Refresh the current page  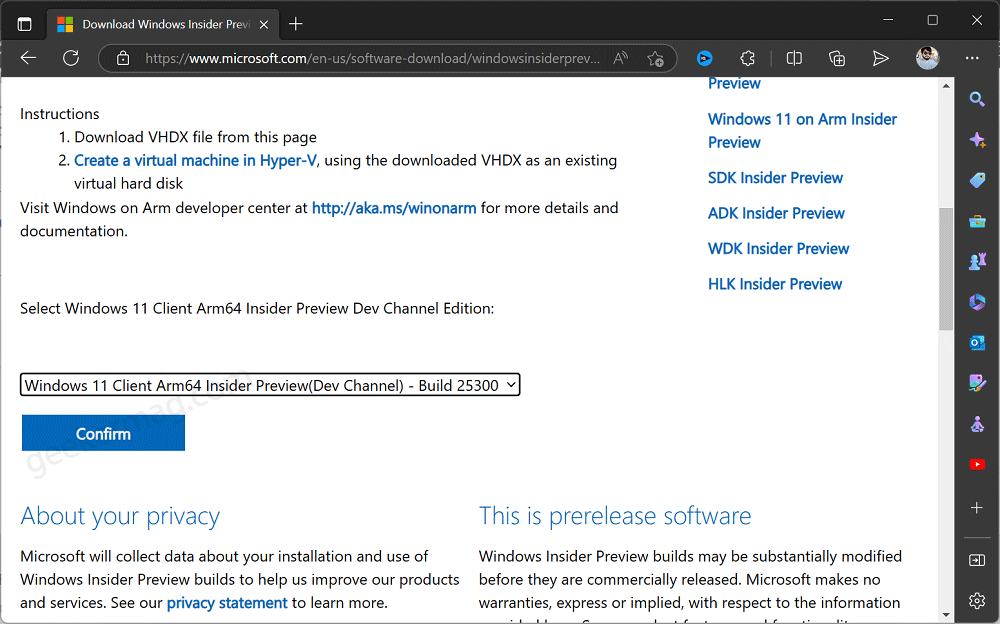tap(71, 58)
